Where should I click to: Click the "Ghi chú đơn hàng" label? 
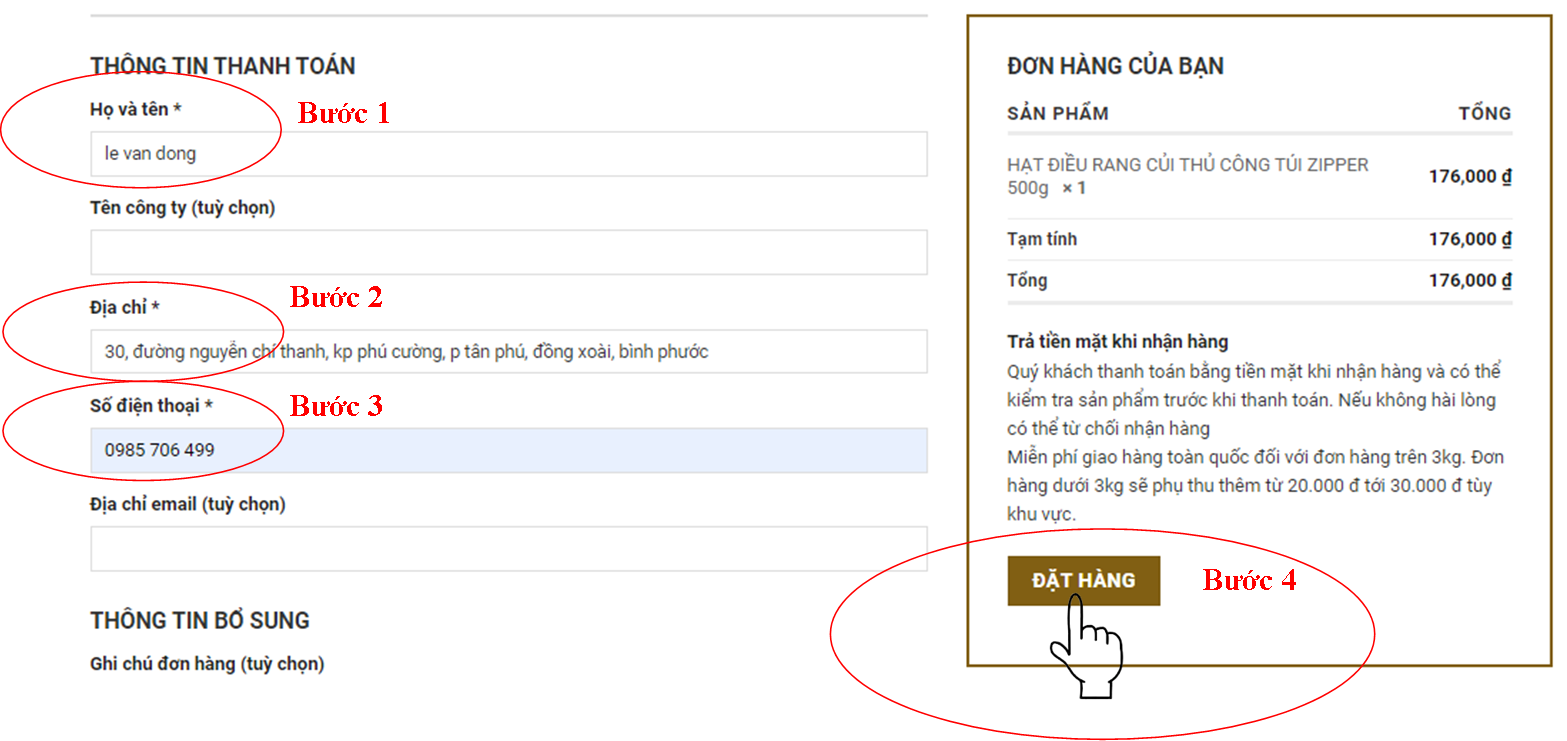pos(207,663)
